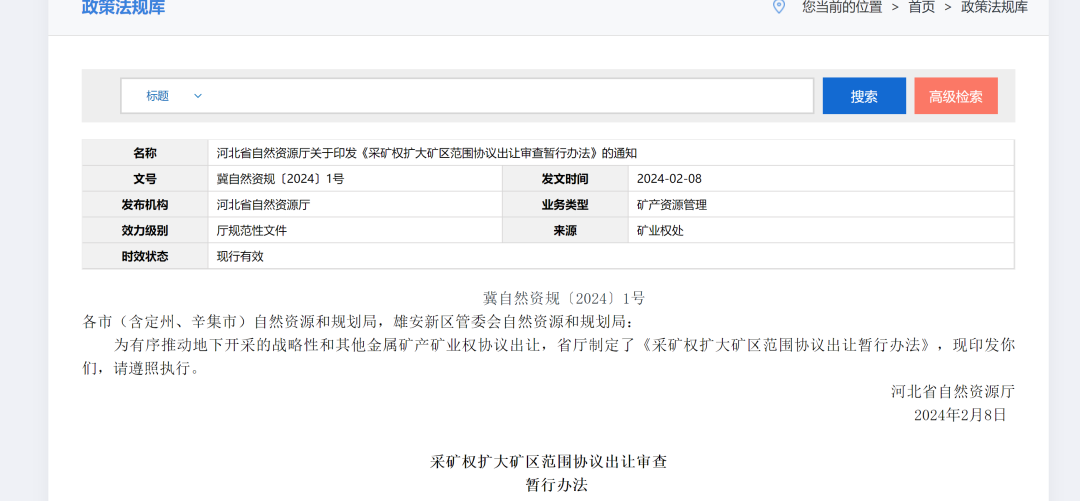Click the 发文时间 value 2024-02-08
The height and width of the screenshot is (501, 1080).
coord(669,179)
